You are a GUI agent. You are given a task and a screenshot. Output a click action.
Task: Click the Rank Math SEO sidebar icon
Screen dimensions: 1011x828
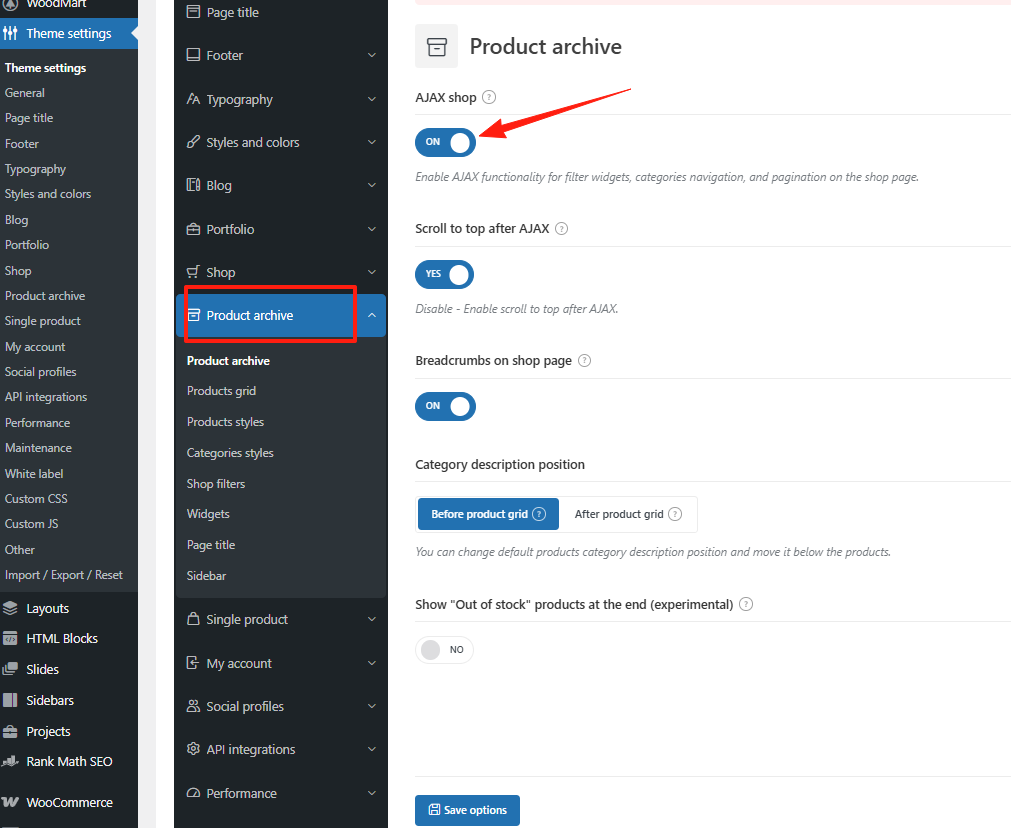click(11, 761)
